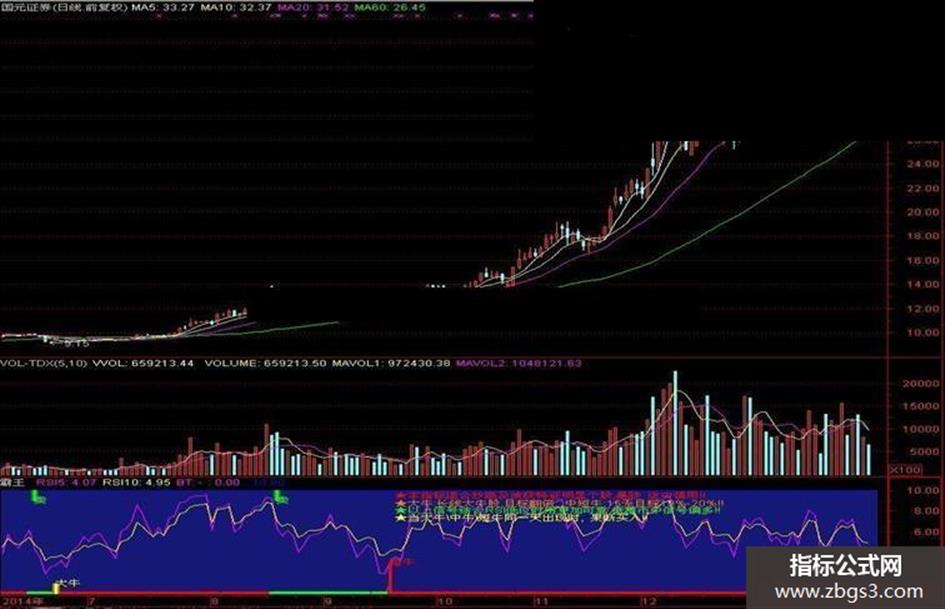Click the 20.00 price axis label
The width and height of the screenshot is (945, 609).
click(x=921, y=212)
